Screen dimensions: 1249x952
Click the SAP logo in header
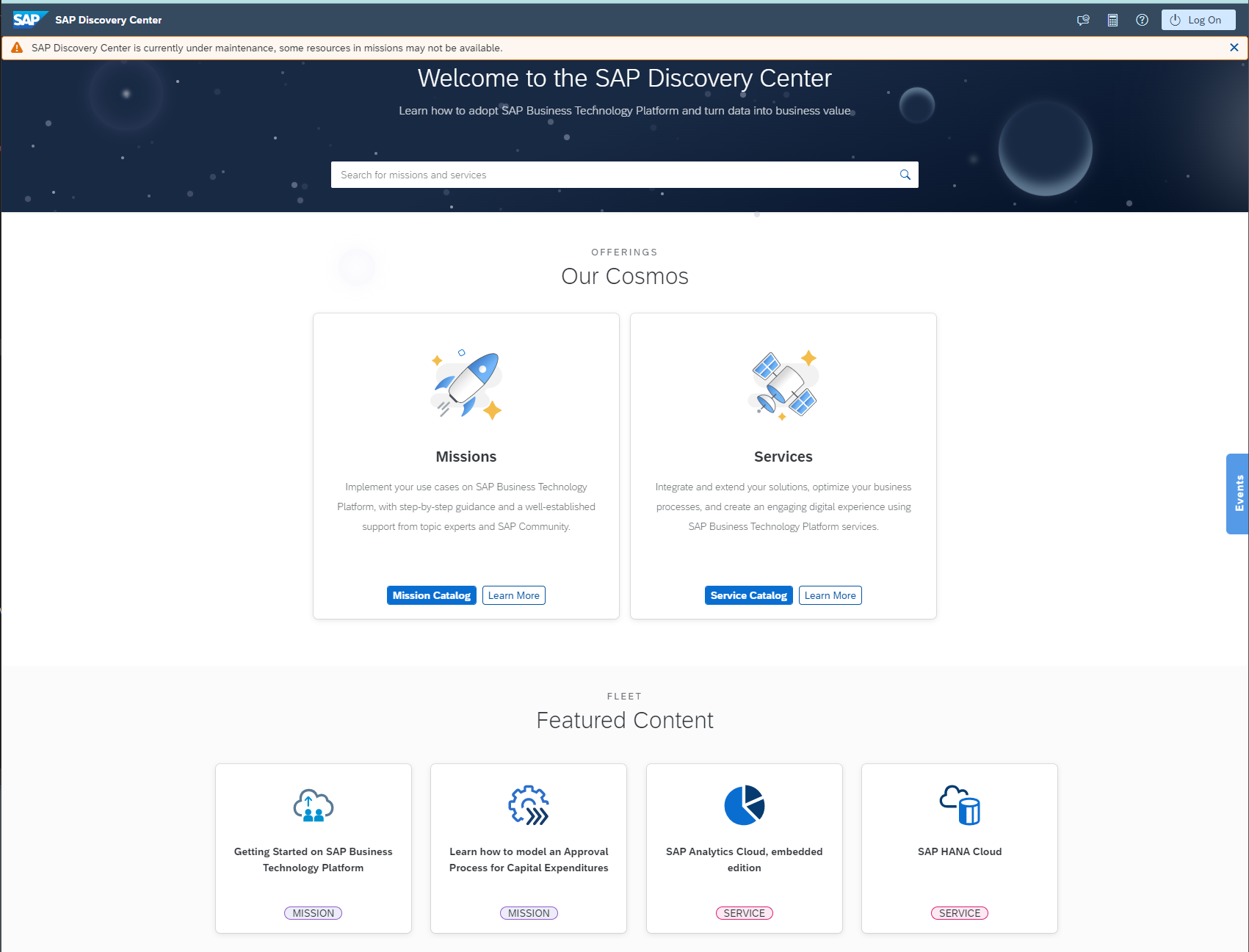[29, 20]
